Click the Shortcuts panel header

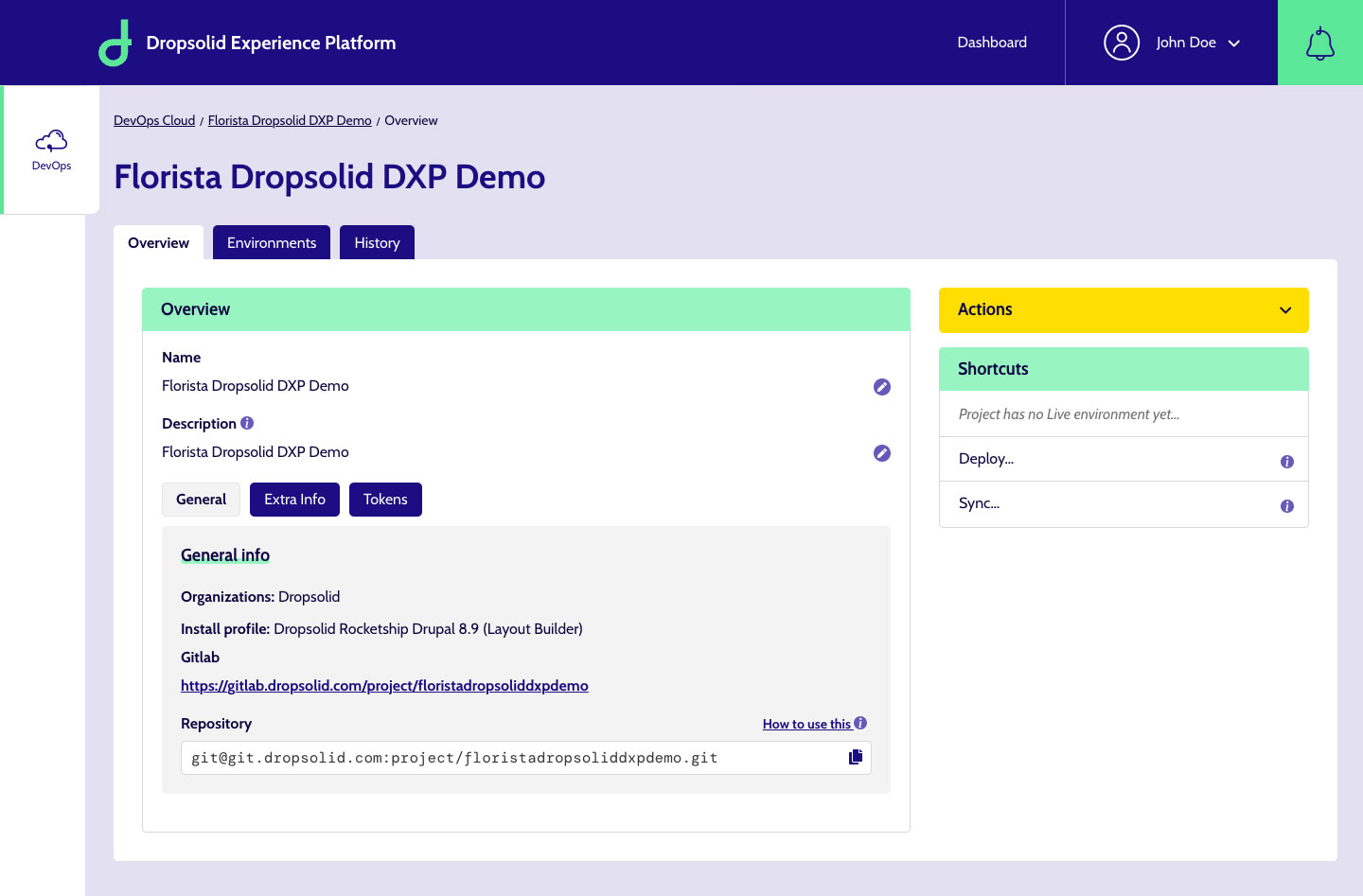(1124, 369)
